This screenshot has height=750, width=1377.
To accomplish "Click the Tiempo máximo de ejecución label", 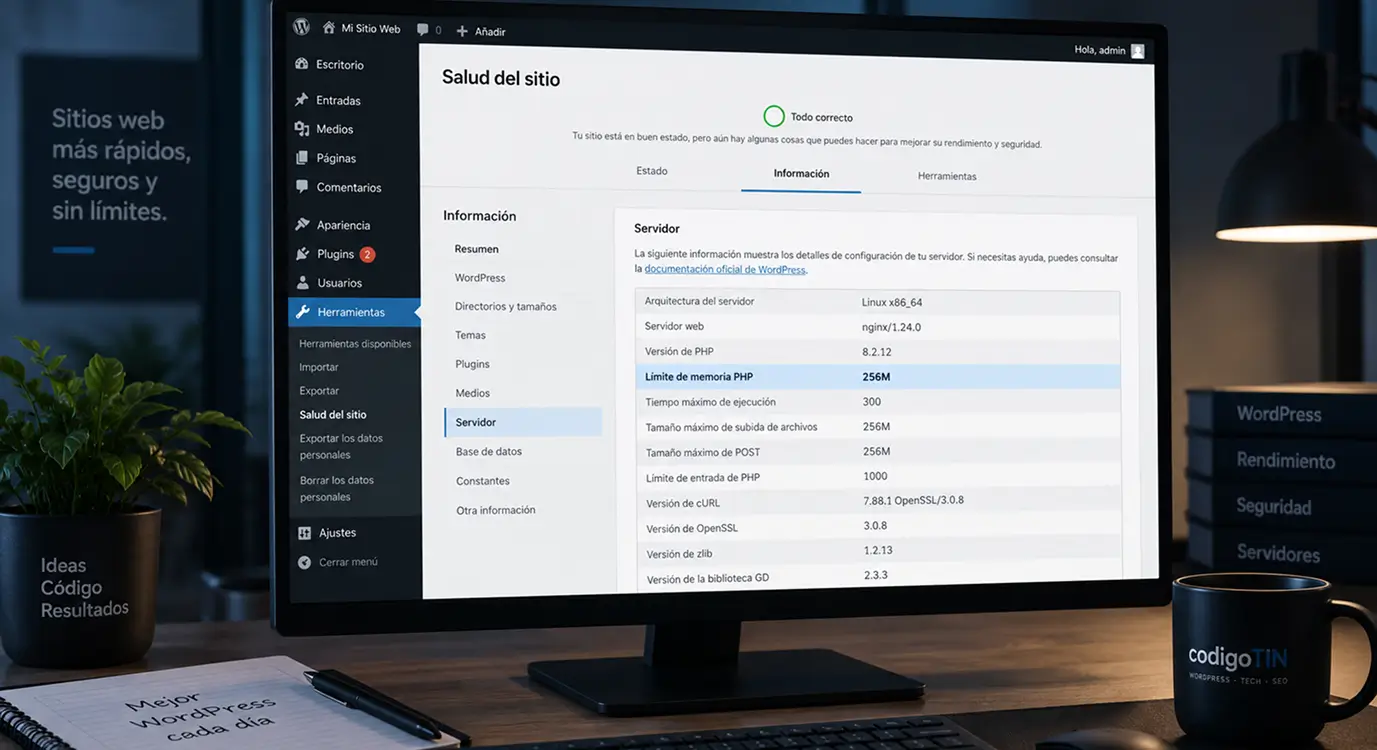I will pos(710,402).
